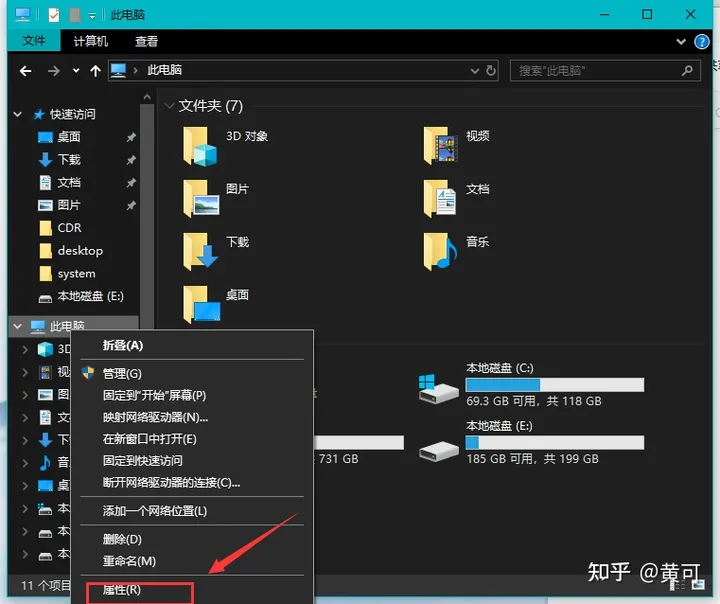The image size is (720, 604).
Task: Focus the 搜索"此电脑" search box
Action: (605, 71)
